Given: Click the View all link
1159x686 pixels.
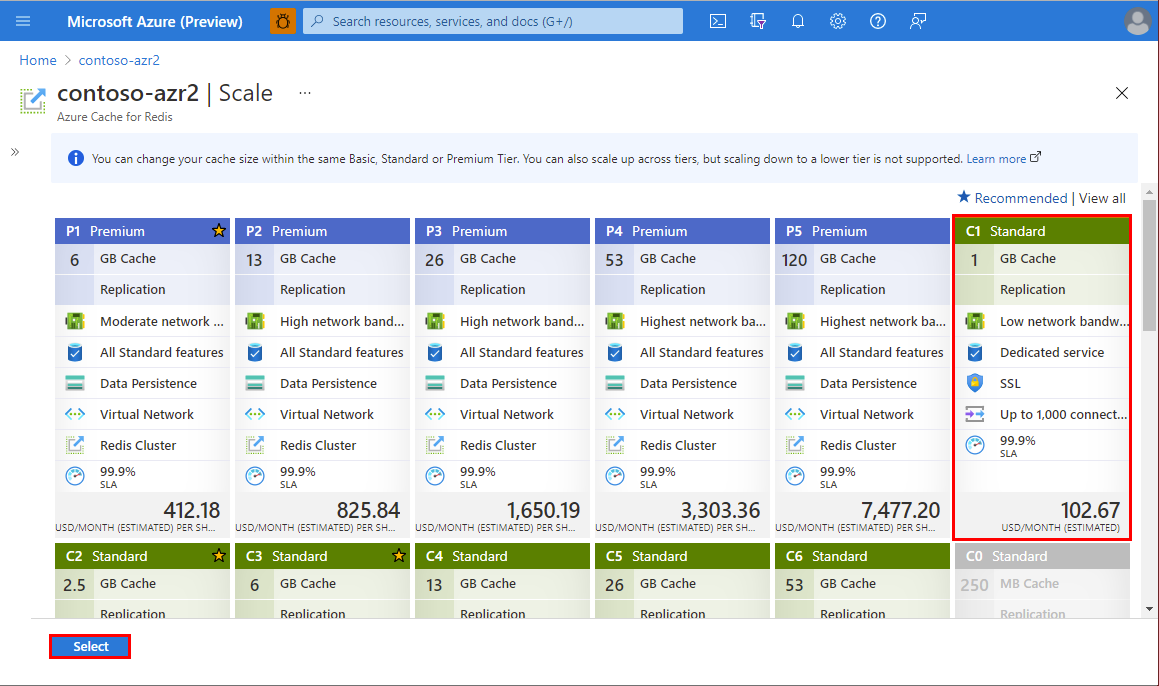Looking at the screenshot, I should 1101,198.
